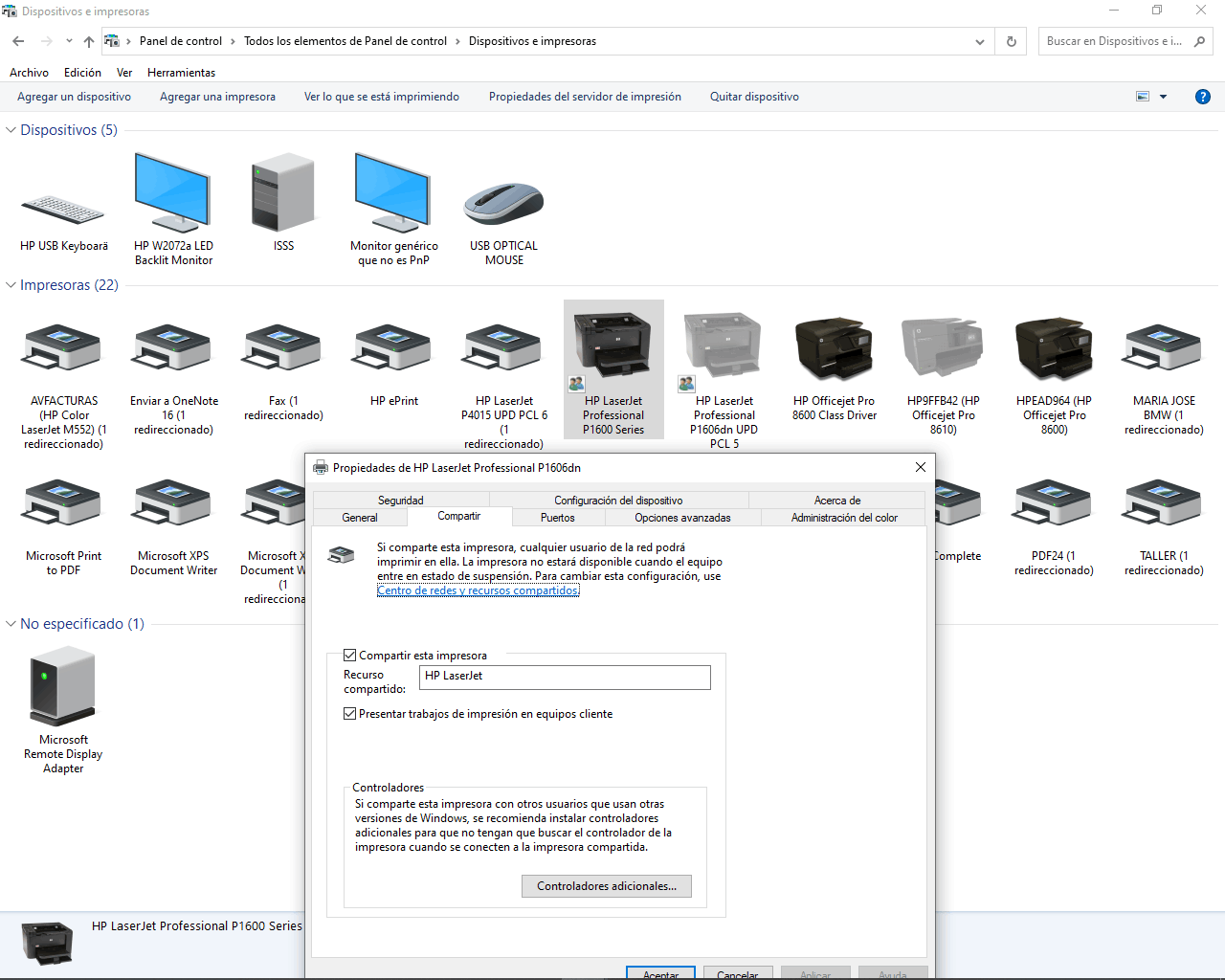The width and height of the screenshot is (1225, 980).
Task: Change view with the view layout icon
Action: point(1143,97)
